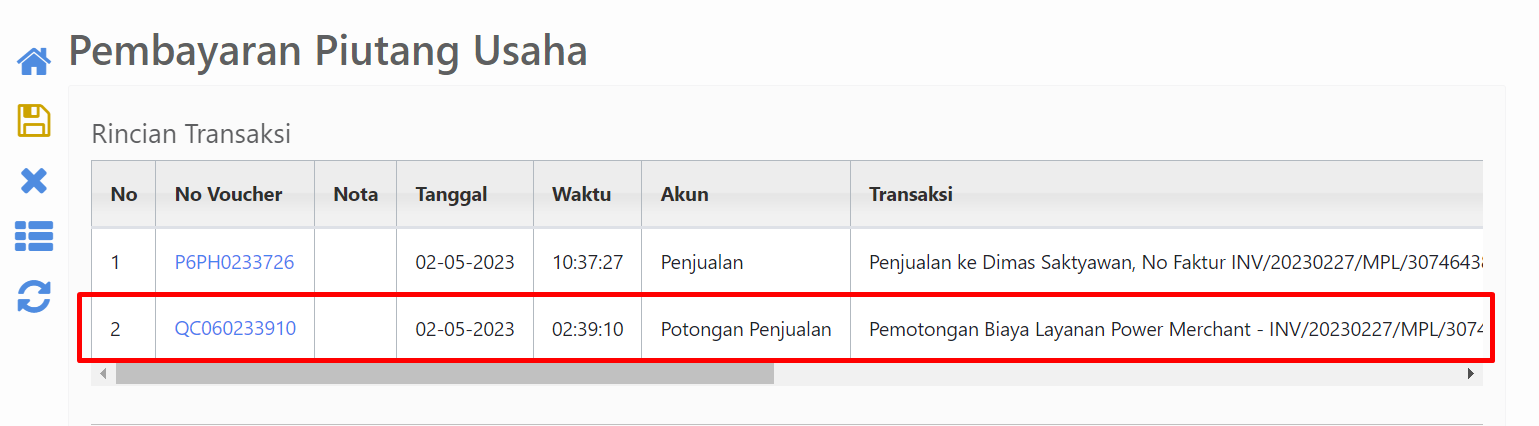The width and height of the screenshot is (1539, 426).
Task: Click the horizontal scrollbar right arrow
Action: coord(1471,373)
